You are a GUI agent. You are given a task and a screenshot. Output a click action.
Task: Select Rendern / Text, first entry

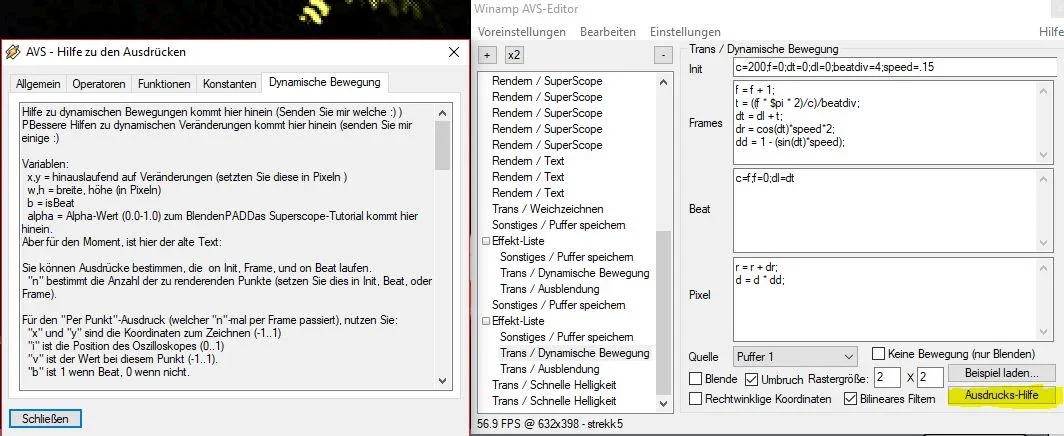tap(528, 161)
